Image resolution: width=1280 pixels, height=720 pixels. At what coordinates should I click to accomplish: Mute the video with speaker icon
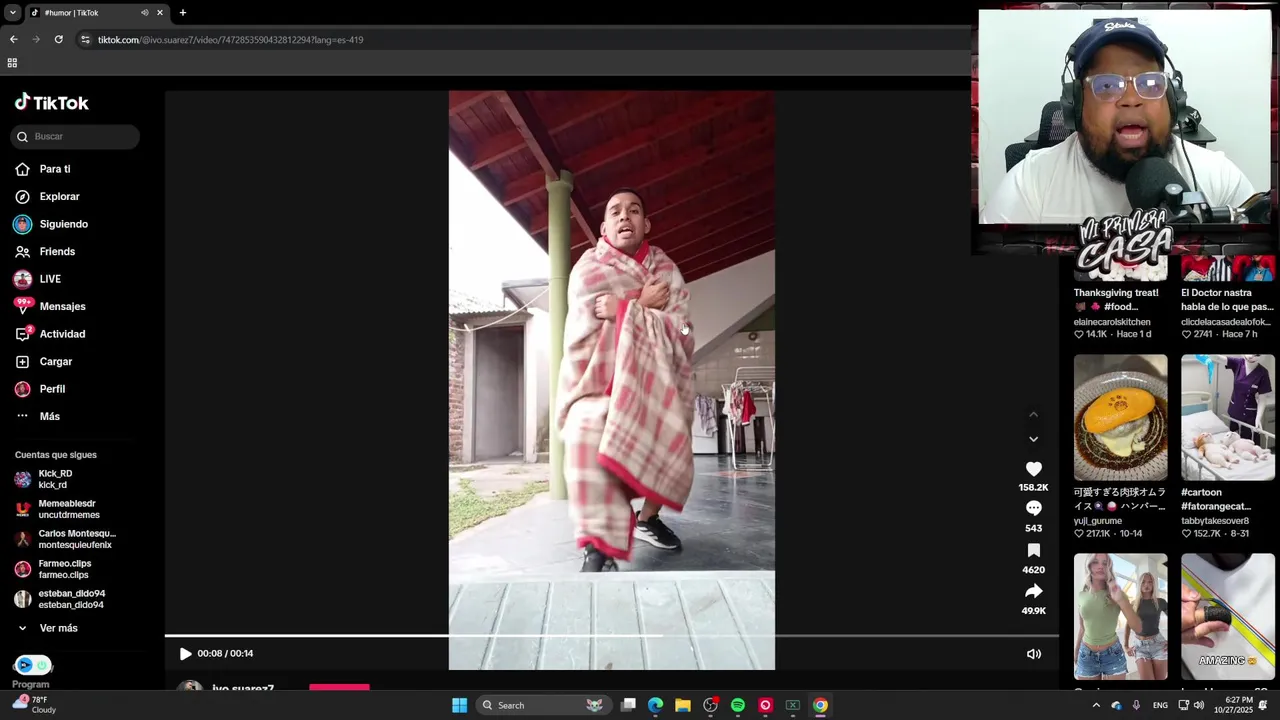(x=1034, y=654)
